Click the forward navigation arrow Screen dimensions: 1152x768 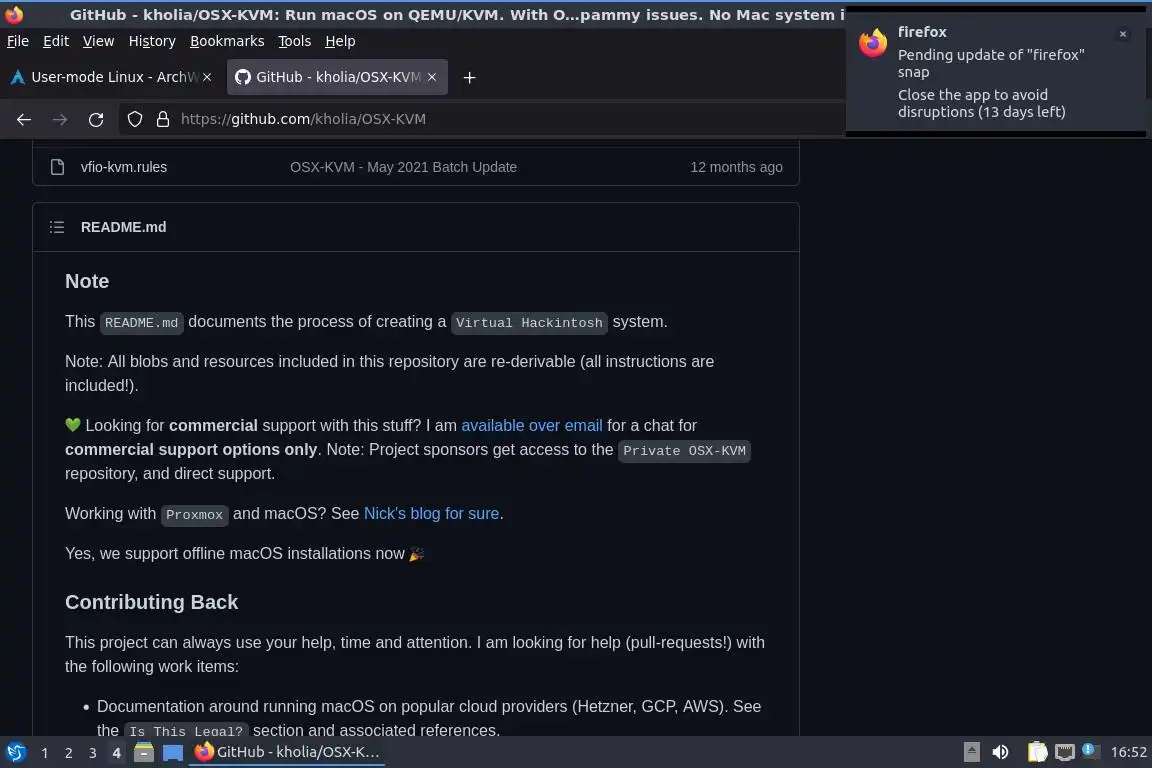coord(60,119)
